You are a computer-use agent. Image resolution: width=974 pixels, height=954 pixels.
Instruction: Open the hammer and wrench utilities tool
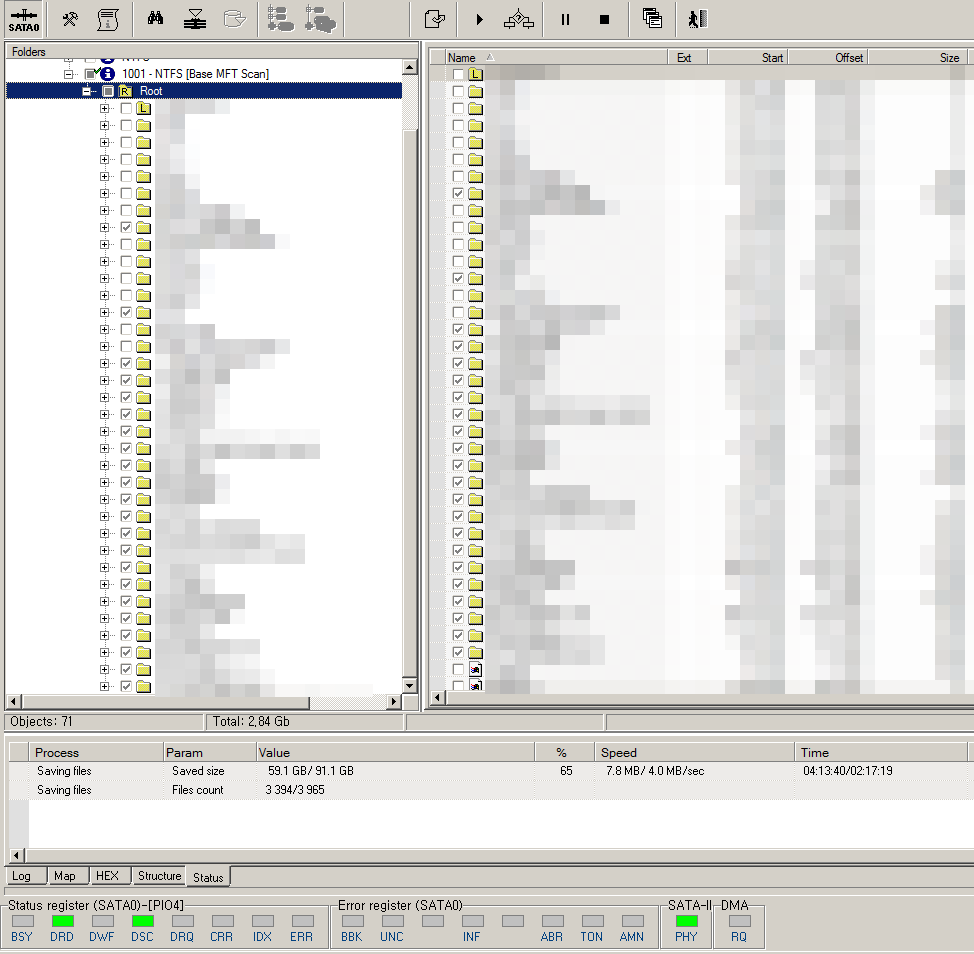click(x=70, y=20)
